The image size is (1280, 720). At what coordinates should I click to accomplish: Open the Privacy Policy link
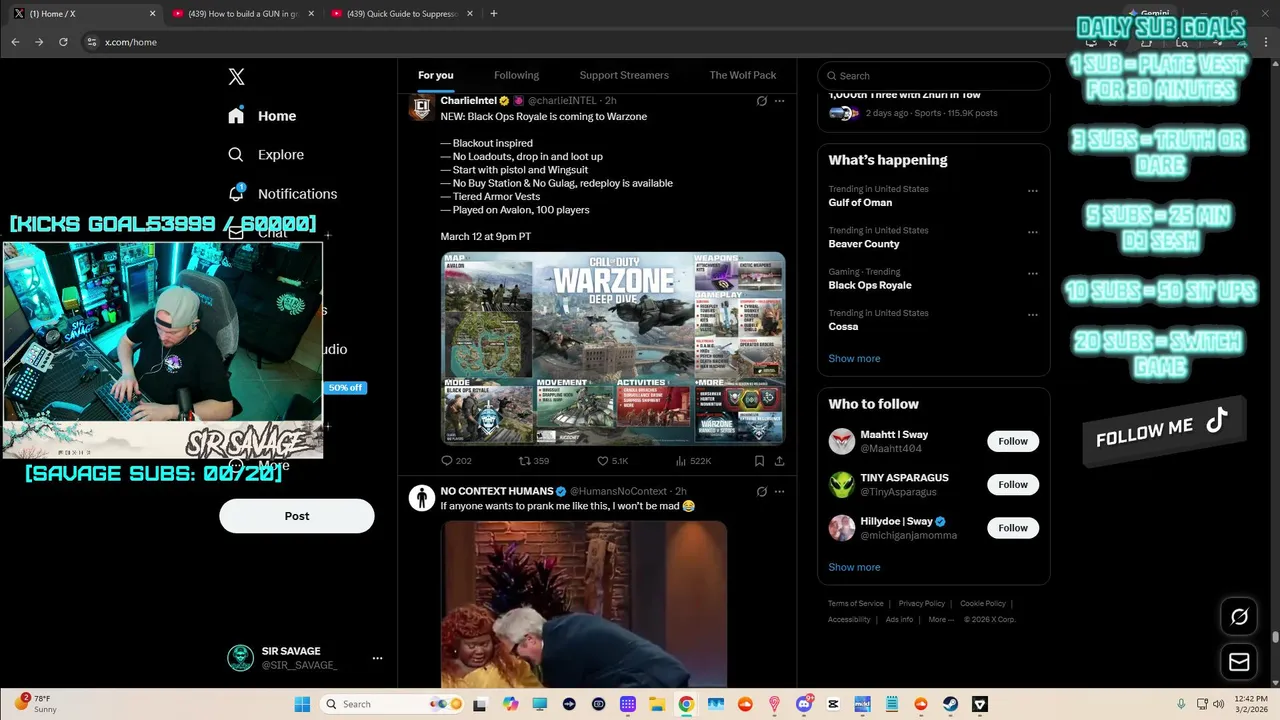921,604
